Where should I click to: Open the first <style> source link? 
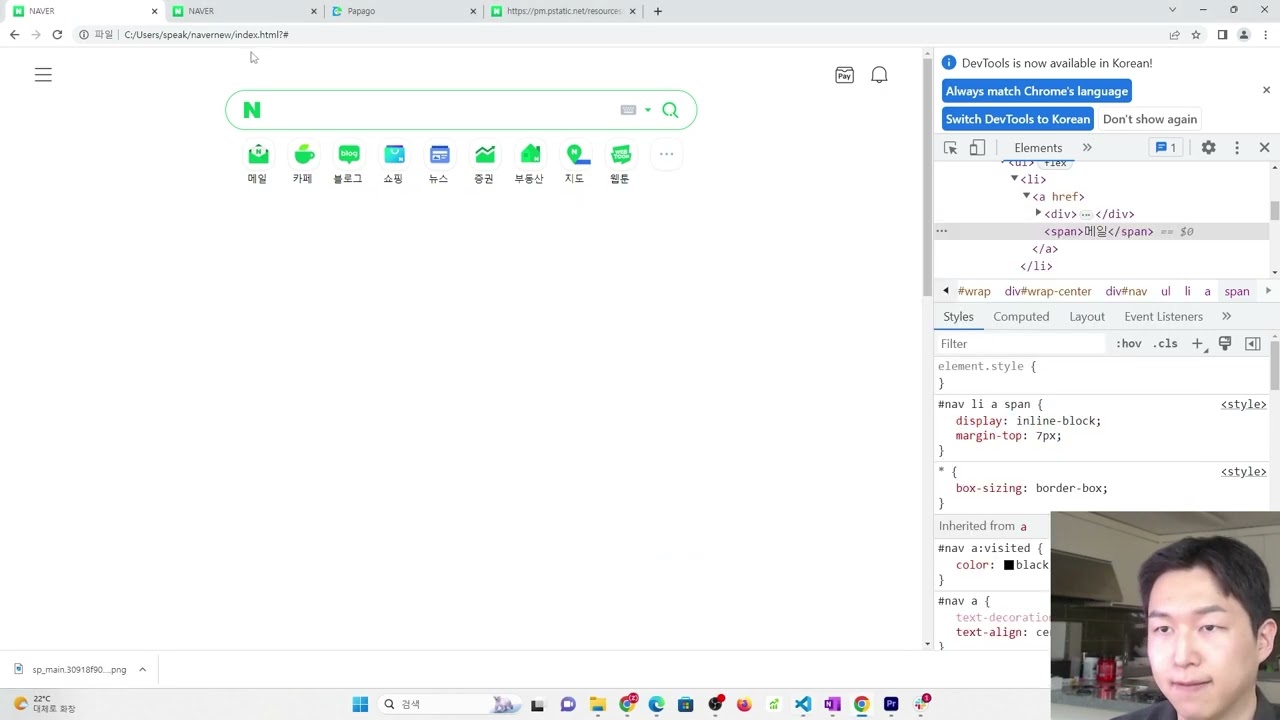(x=1243, y=405)
